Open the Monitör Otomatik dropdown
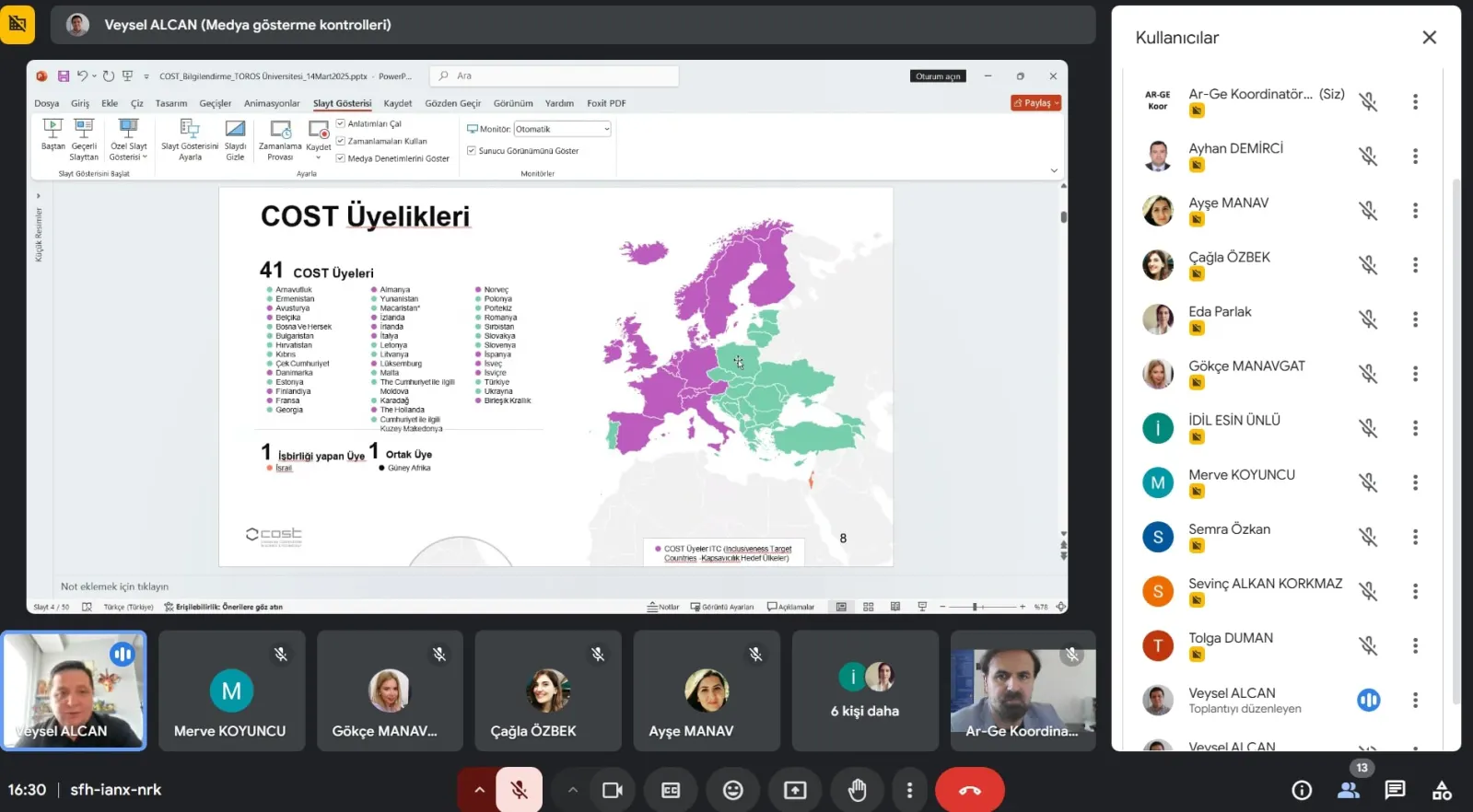Image resolution: width=1473 pixels, height=812 pixels. coord(562,129)
